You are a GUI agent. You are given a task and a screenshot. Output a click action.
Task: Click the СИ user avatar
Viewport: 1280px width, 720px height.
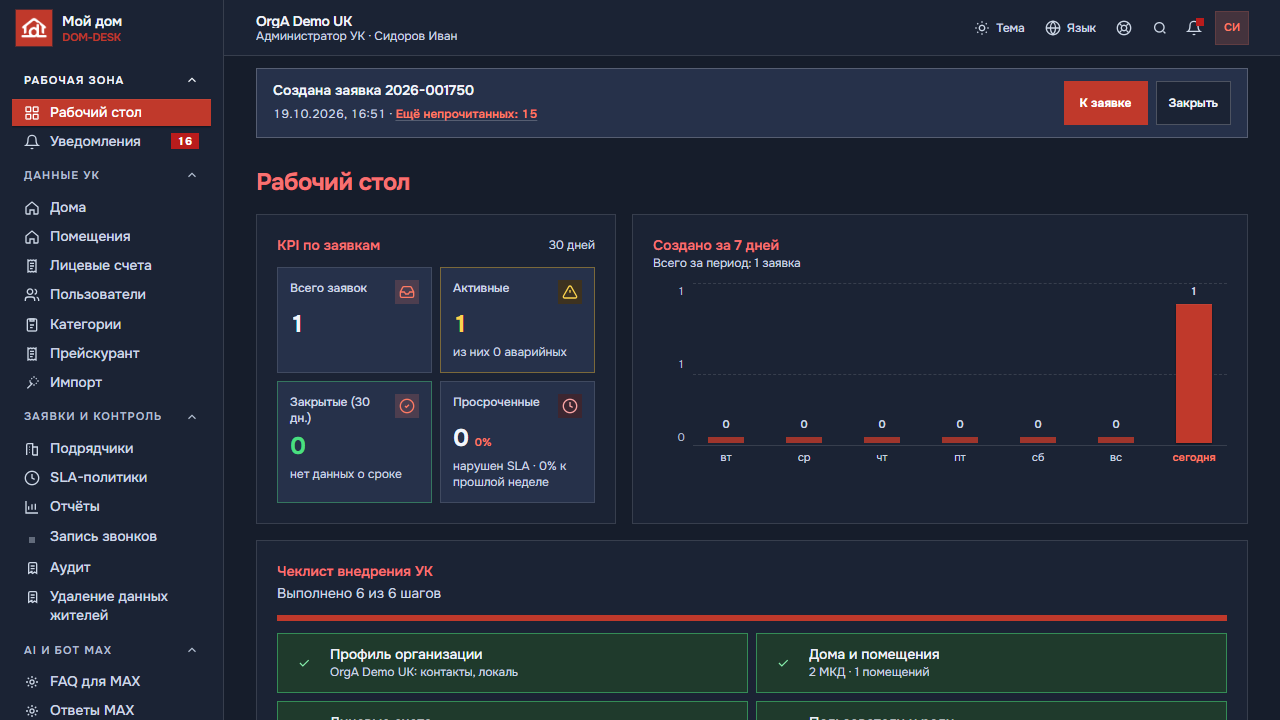click(x=1232, y=28)
